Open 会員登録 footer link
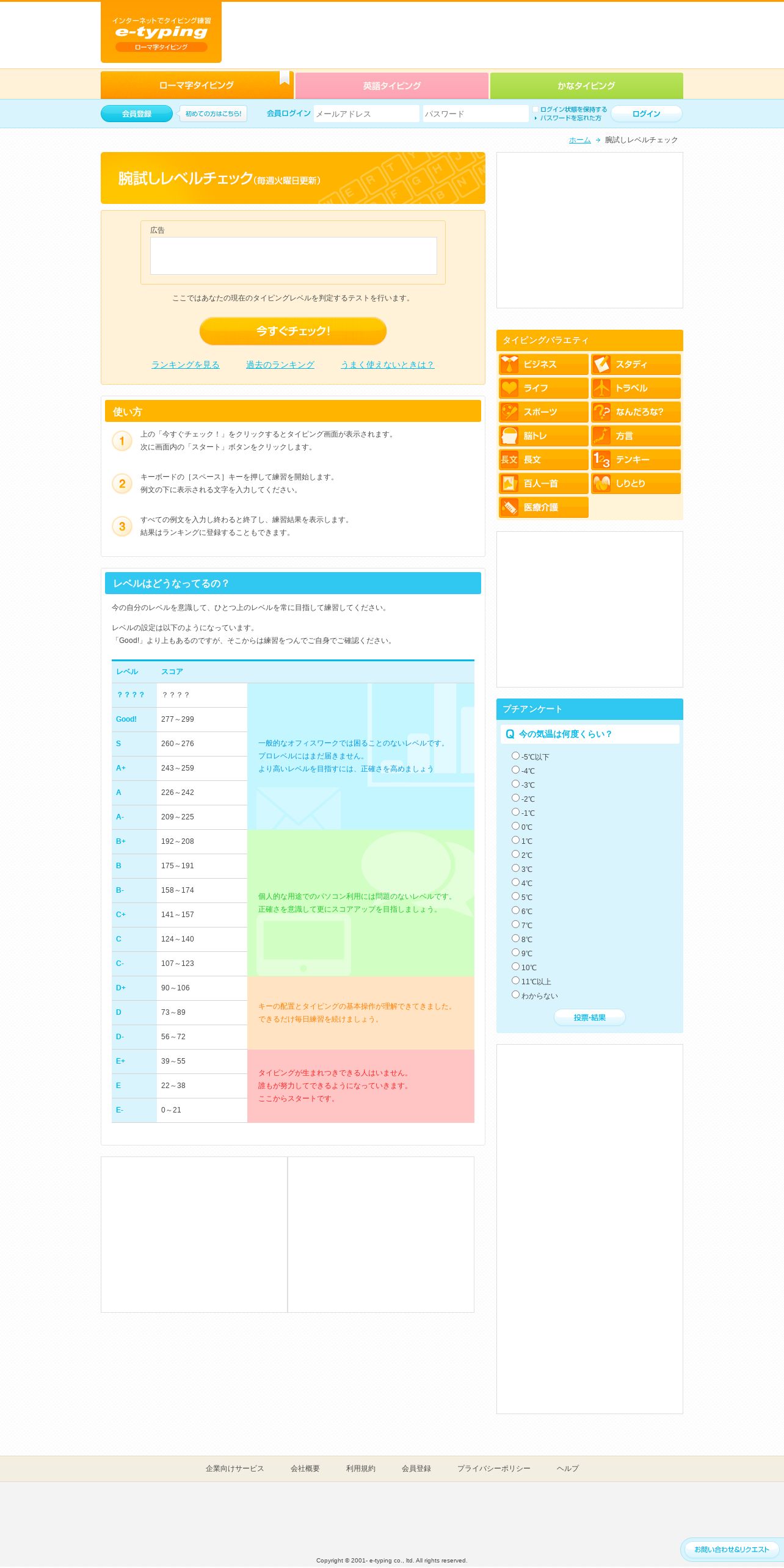Screen dimensions: 784x1568 (416, 1468)
